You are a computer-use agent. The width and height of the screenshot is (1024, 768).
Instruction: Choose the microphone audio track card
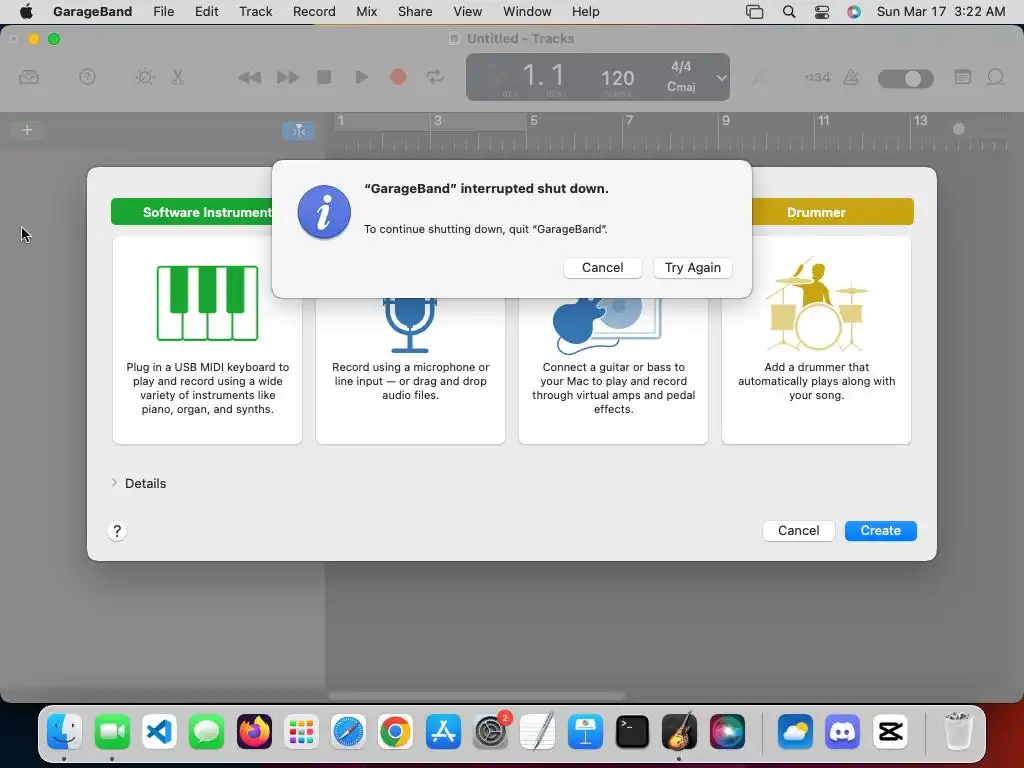click(410, 371)
